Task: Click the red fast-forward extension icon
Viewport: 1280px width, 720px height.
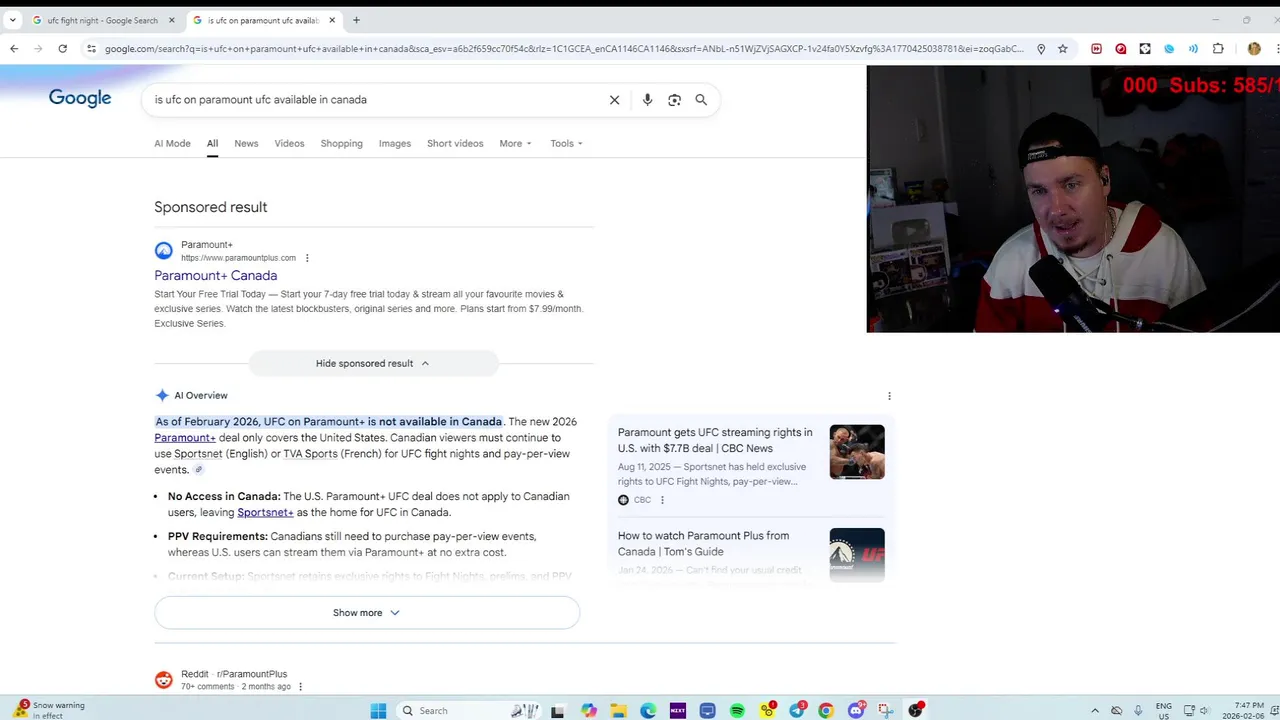Action: [x=1097, y=48]
